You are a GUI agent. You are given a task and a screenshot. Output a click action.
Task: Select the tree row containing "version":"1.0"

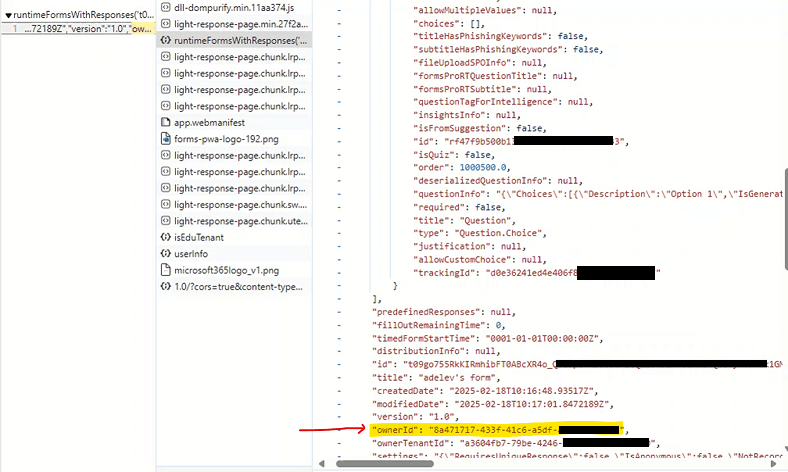78,29
